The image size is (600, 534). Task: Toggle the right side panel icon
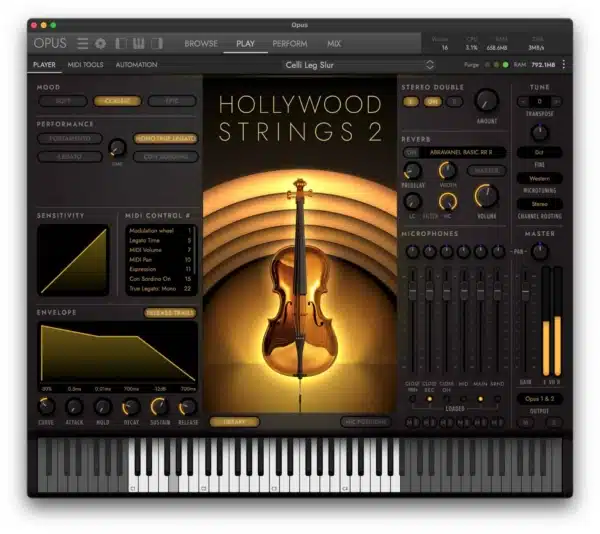click(157, 44)
